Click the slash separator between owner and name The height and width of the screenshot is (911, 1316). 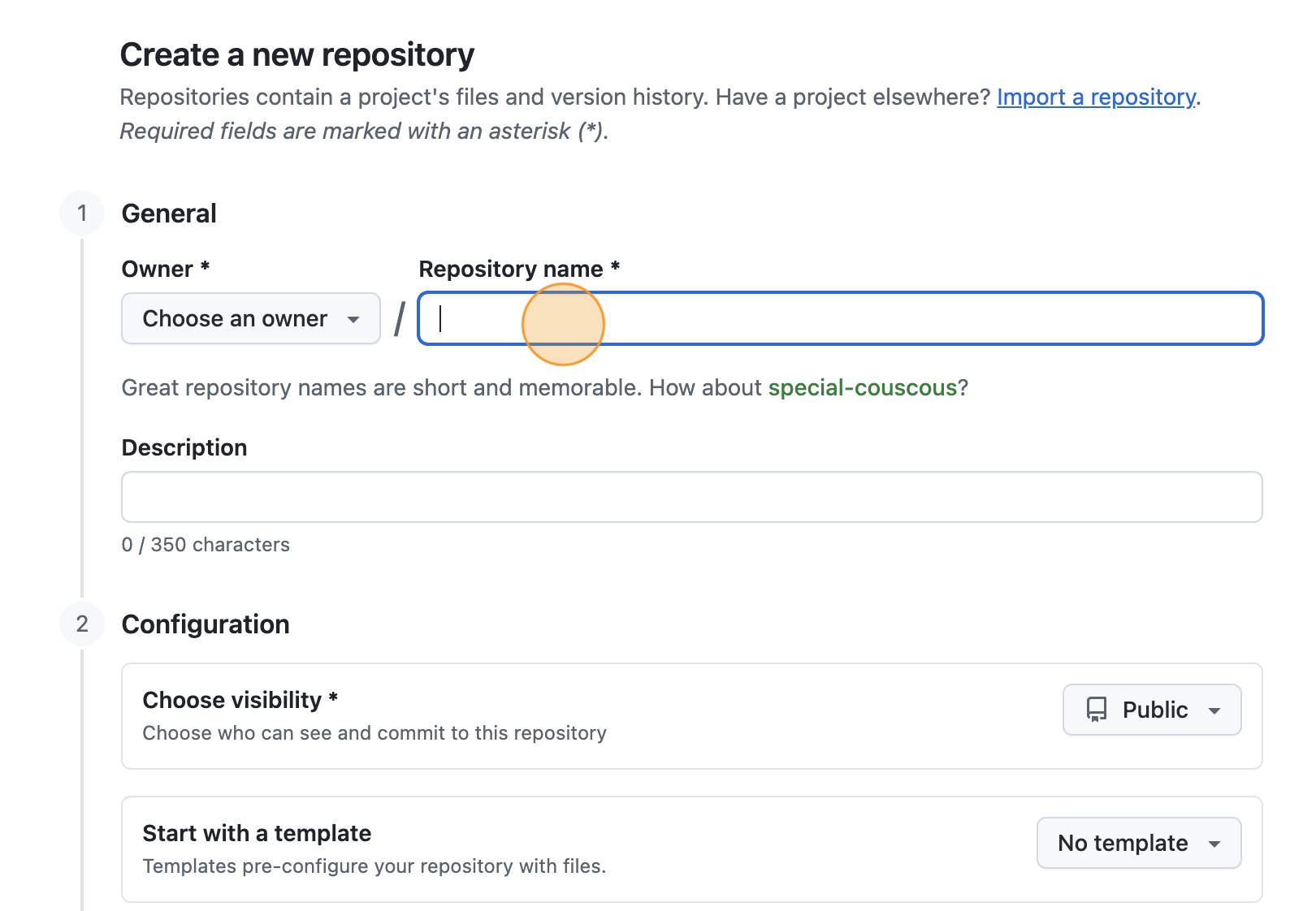(x=399, y=318)
